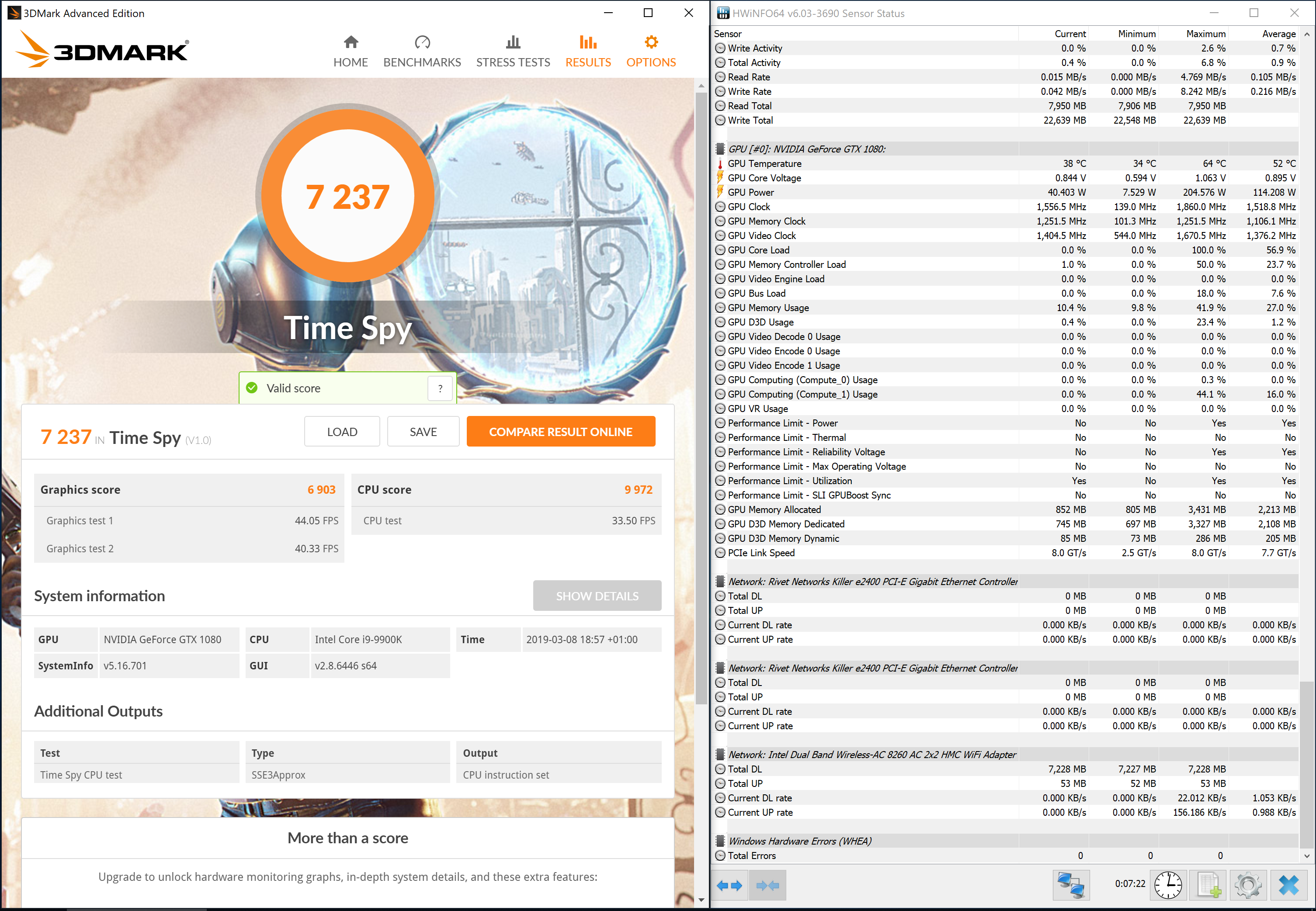1316x911 pixels.
Task: Open the remote network monitoring icon
Action: coord(1070,885)
